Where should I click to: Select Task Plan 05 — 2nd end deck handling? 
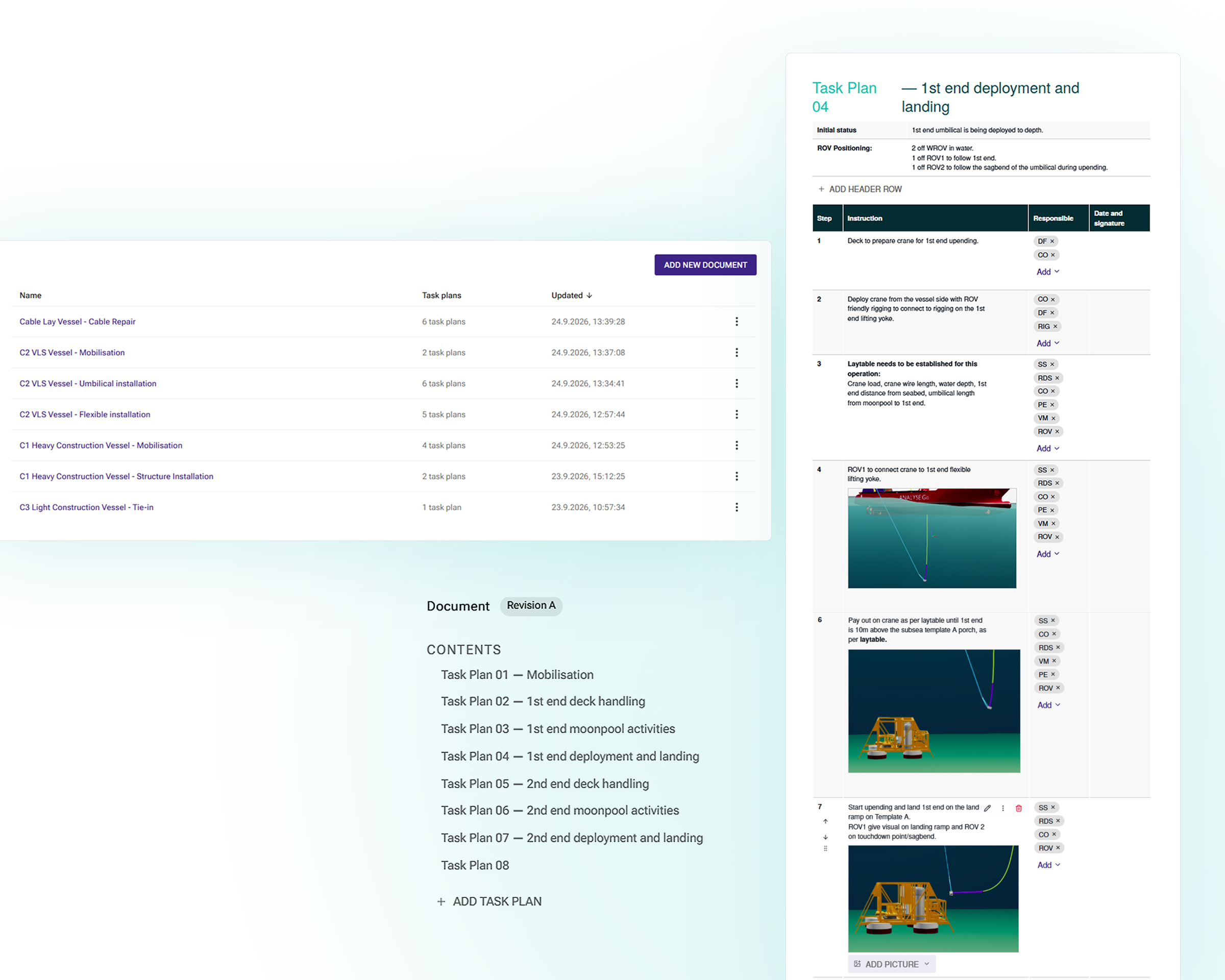545,784
